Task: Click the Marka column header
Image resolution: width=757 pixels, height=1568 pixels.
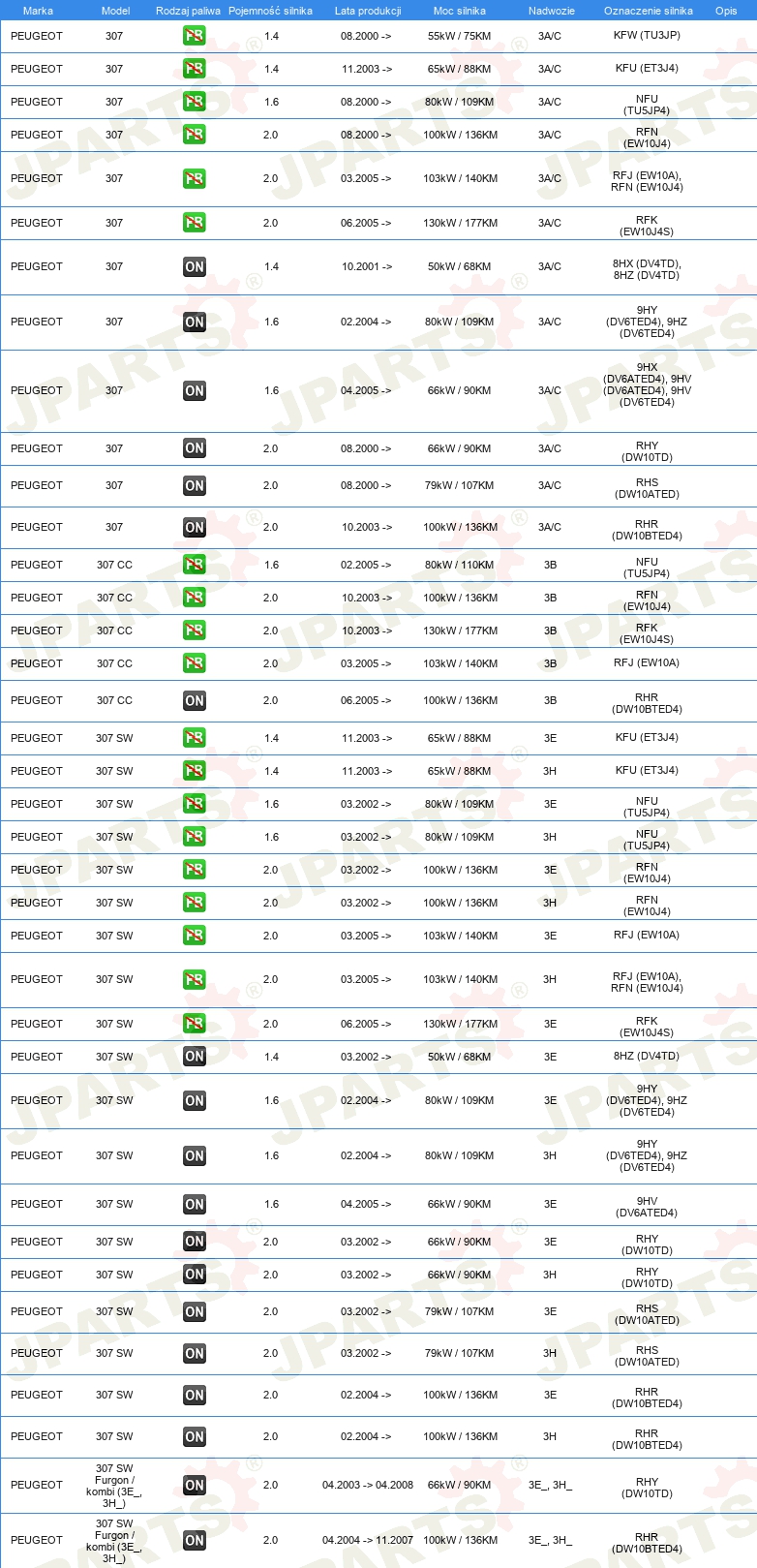Action: (x=38, y=11)
